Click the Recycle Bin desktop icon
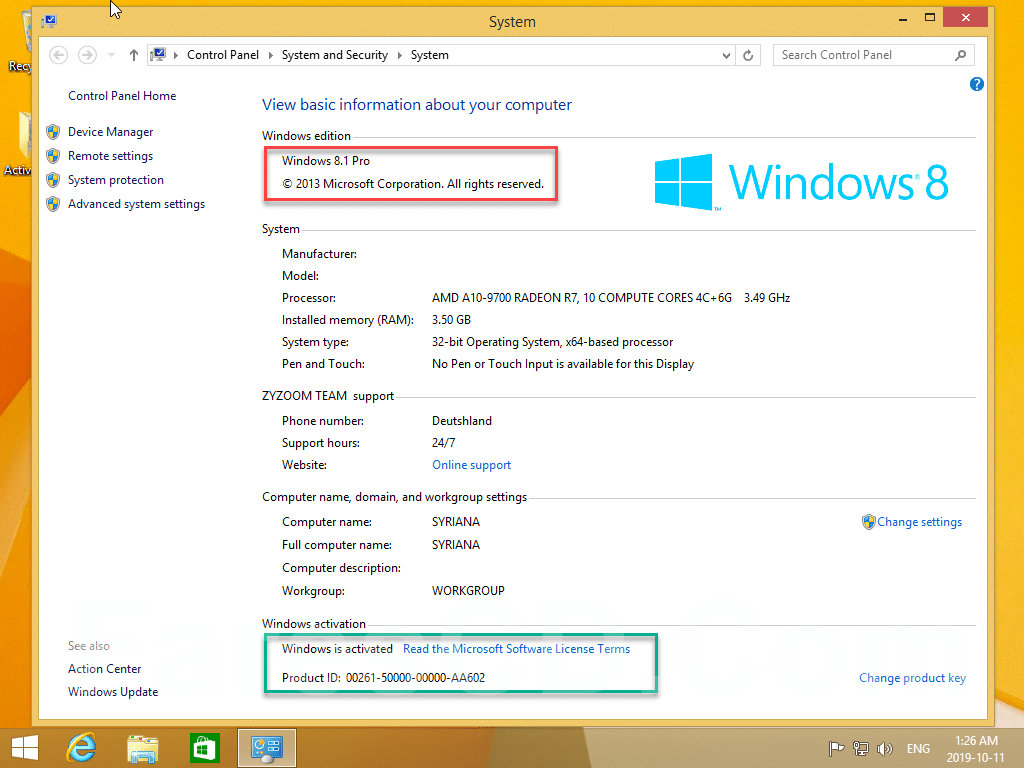Image resolution: width=1024 pixels, height=768 pixels. [20, 40]
